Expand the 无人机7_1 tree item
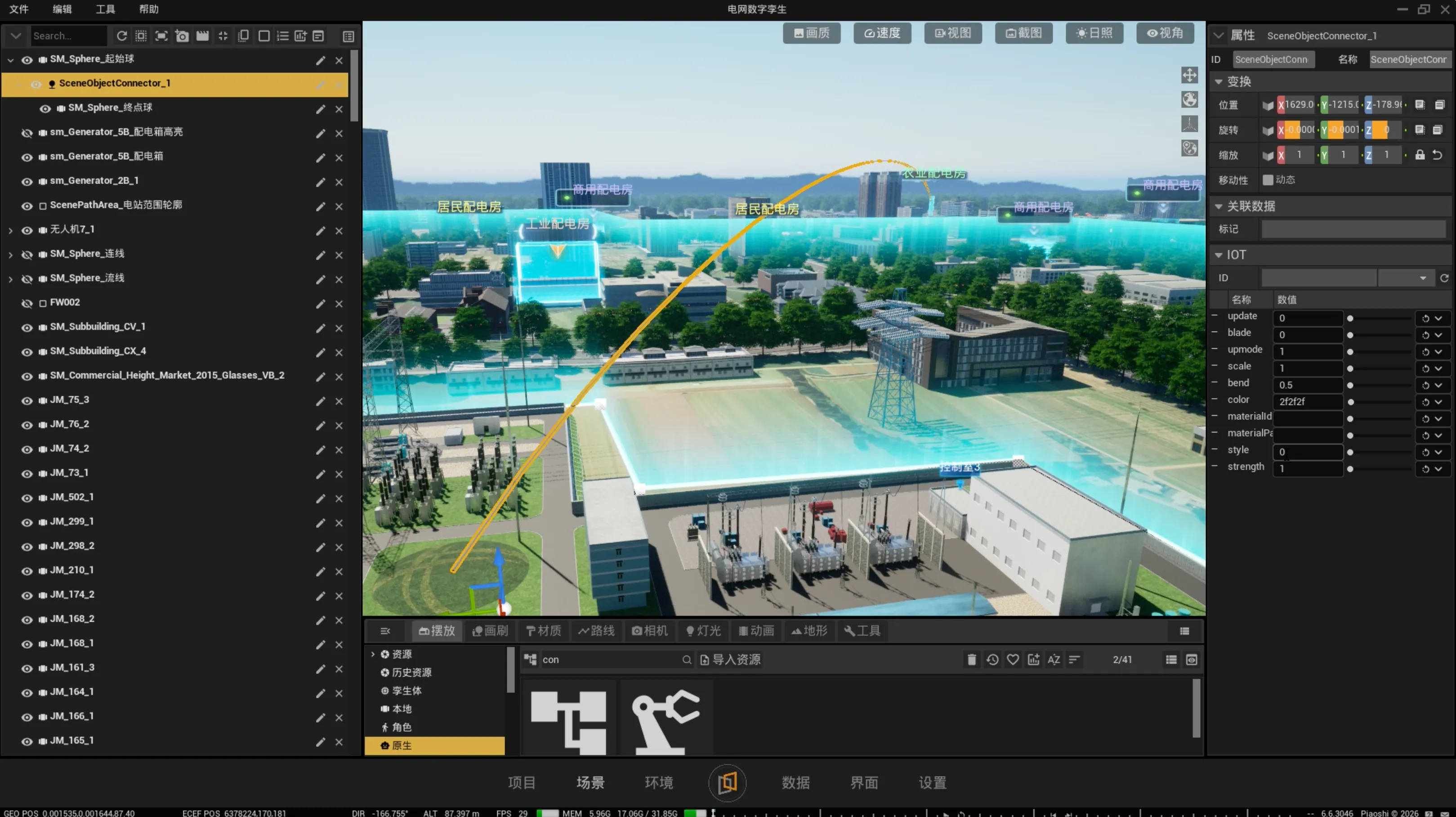 click(x=10, y=231)
